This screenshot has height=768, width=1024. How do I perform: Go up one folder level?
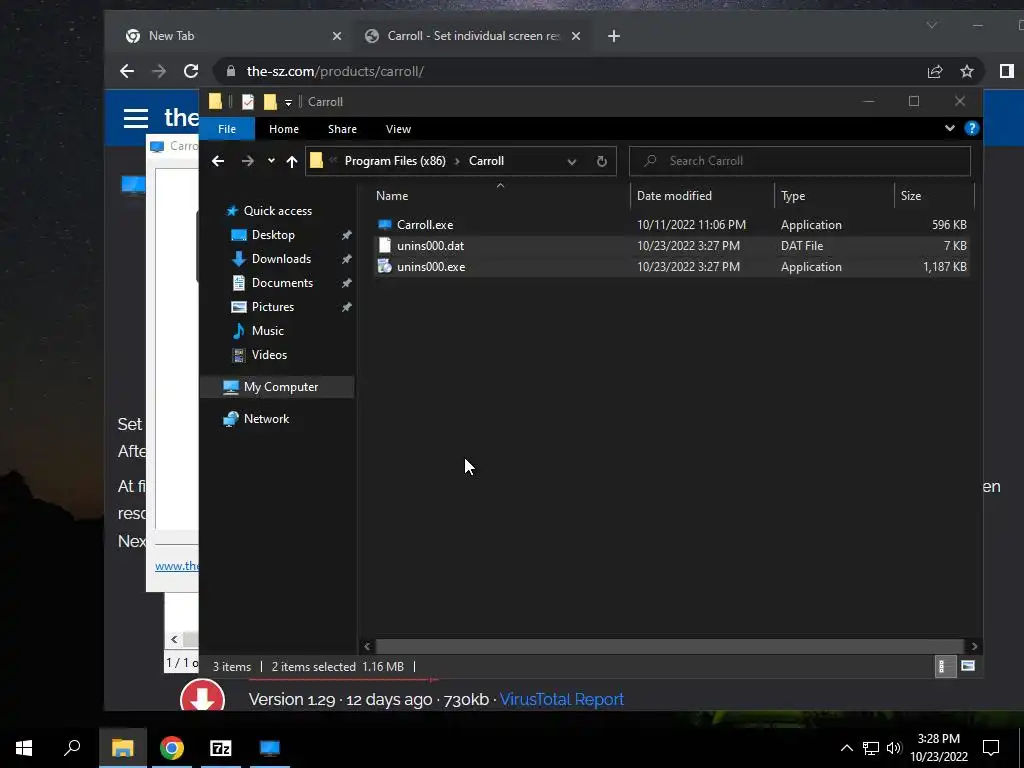[292, 161]
